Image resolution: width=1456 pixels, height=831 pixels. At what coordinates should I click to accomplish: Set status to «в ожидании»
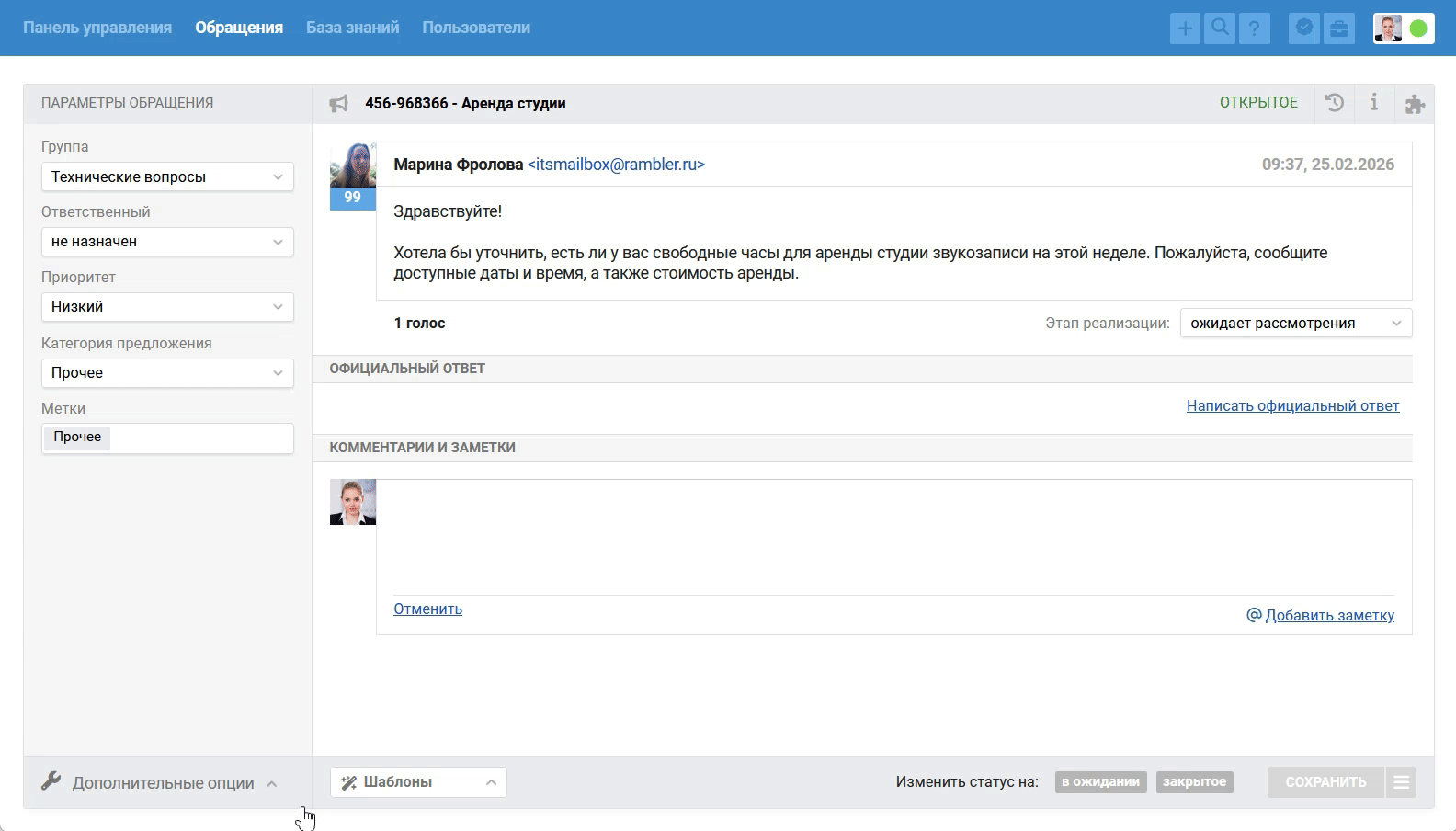[x=1100, y=782]
